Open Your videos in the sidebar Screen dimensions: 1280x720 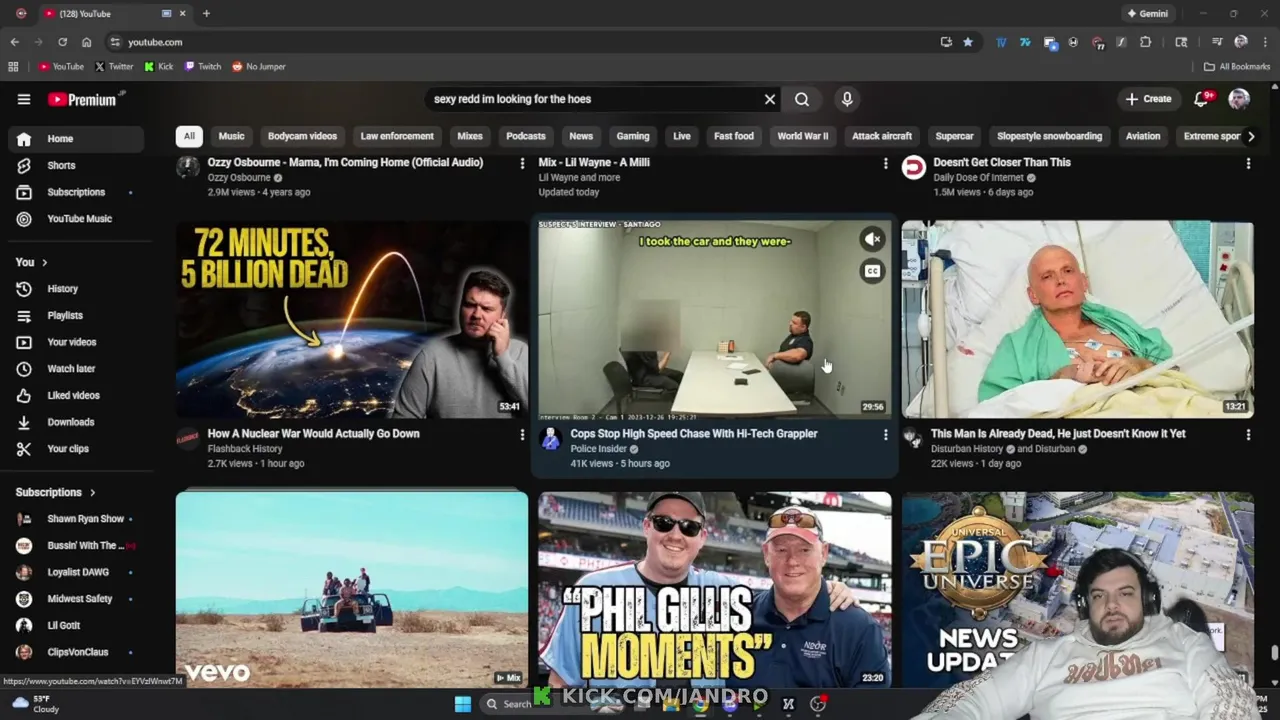pyautogui.click(x=76, y=342)
